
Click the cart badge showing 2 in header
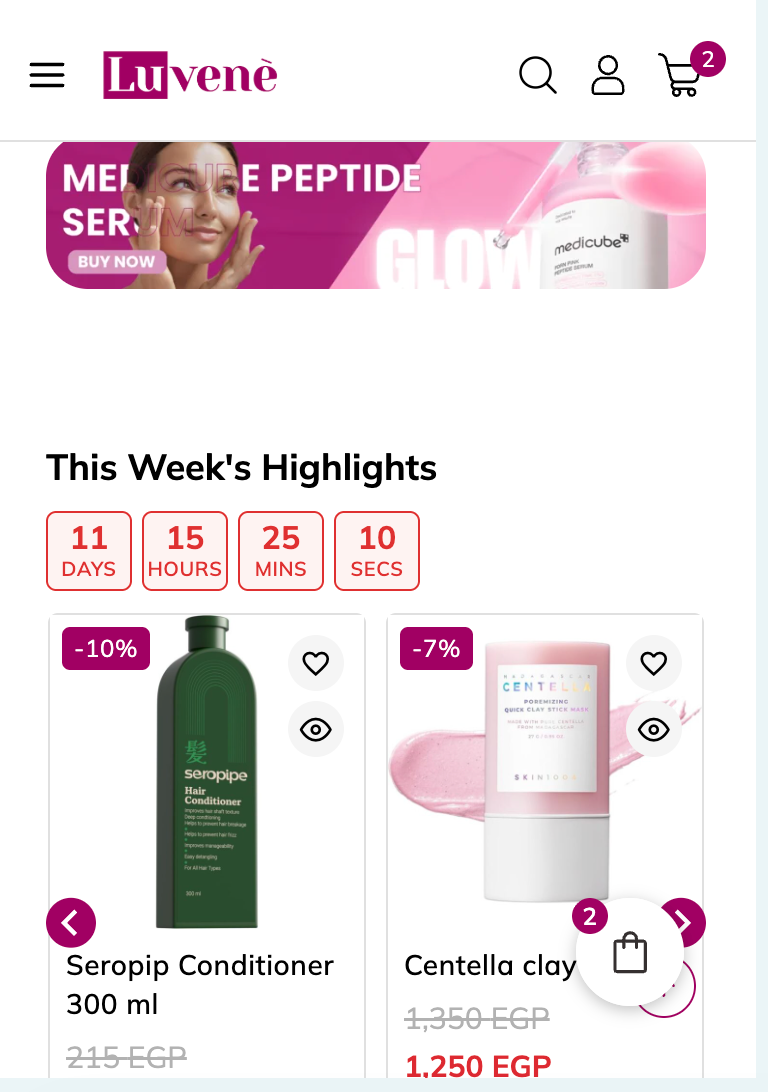[707, 59]
